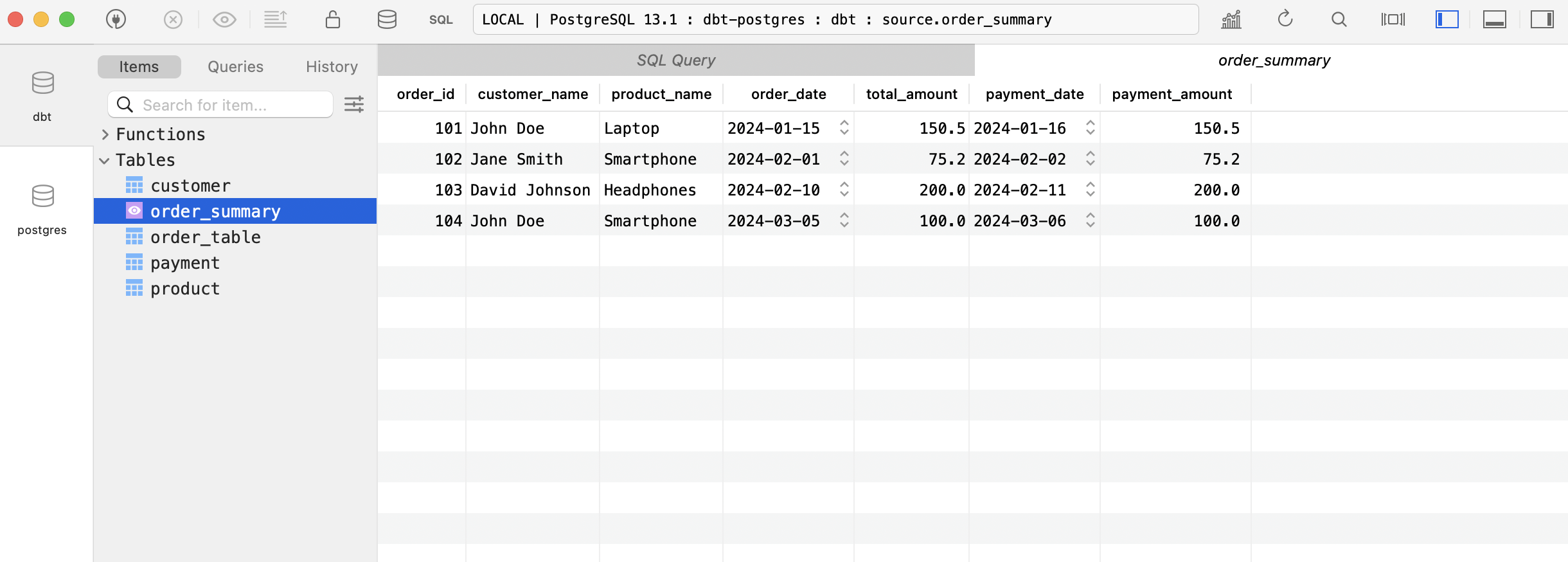Switch to the Queries tab
The height and width of the screenshot is (562, 1568).
pos(235,67)
